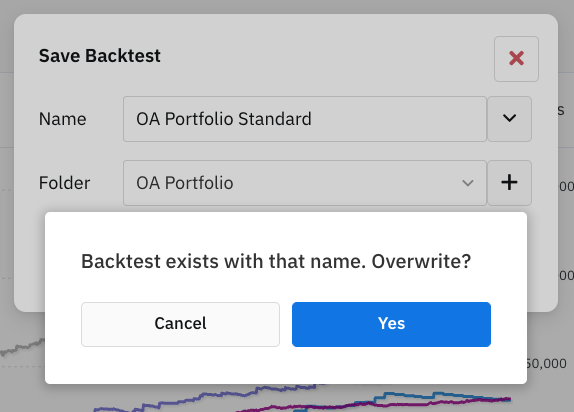Select the blue stepped line on chart
The image size is (574, 412).
pos(421,396)
